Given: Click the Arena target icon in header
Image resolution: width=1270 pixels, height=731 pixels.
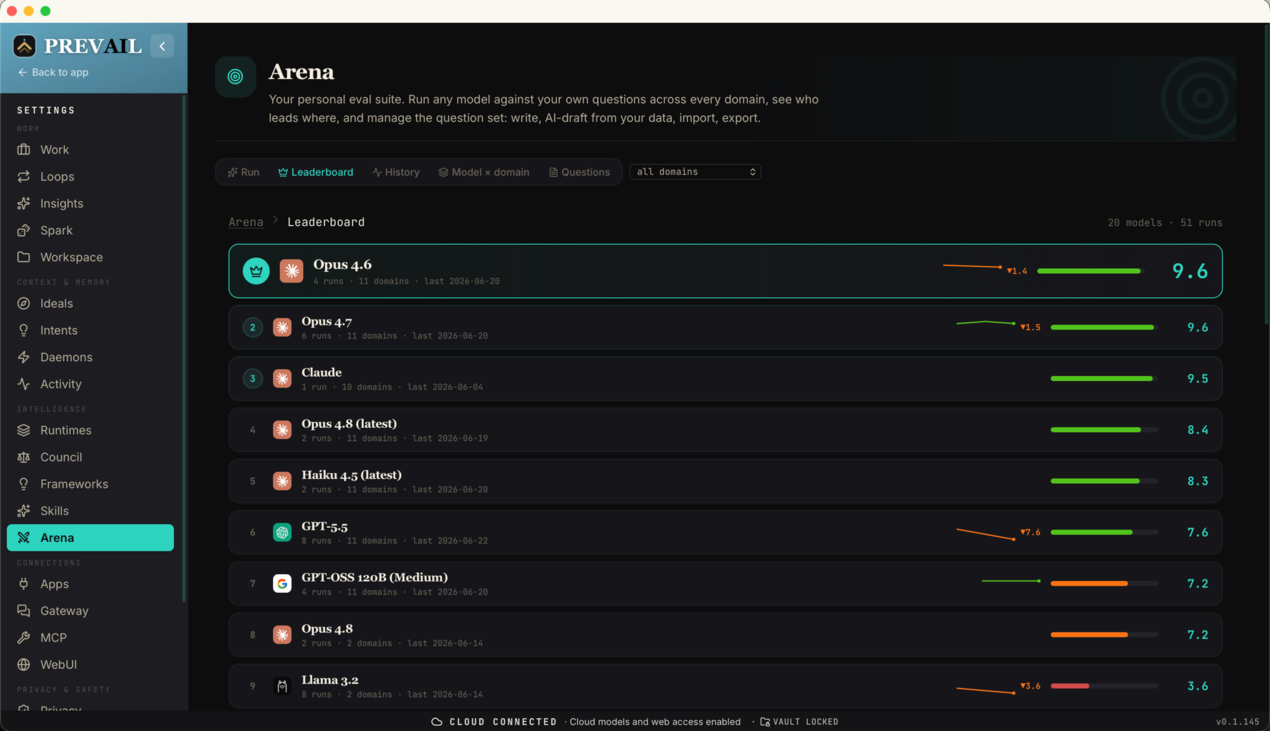Looking at the screenshot, I should point(235,77).
